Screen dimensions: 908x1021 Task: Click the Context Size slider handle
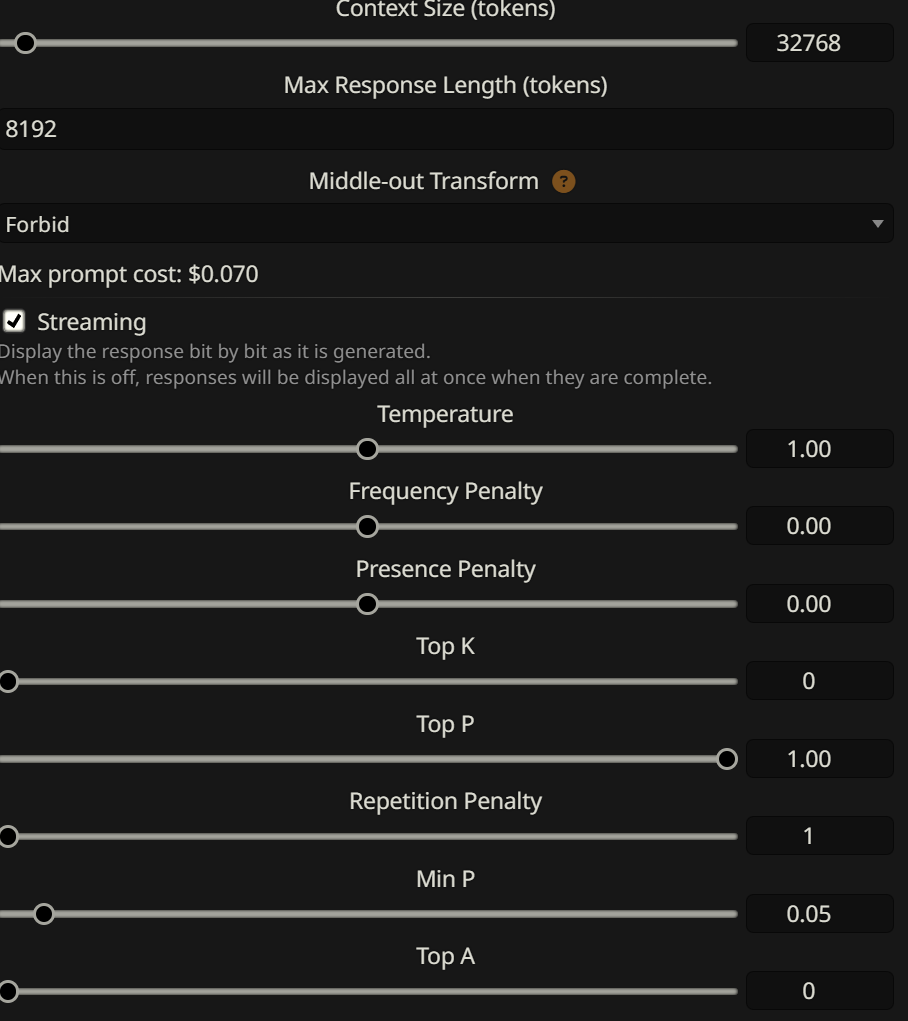coord(25,44)
